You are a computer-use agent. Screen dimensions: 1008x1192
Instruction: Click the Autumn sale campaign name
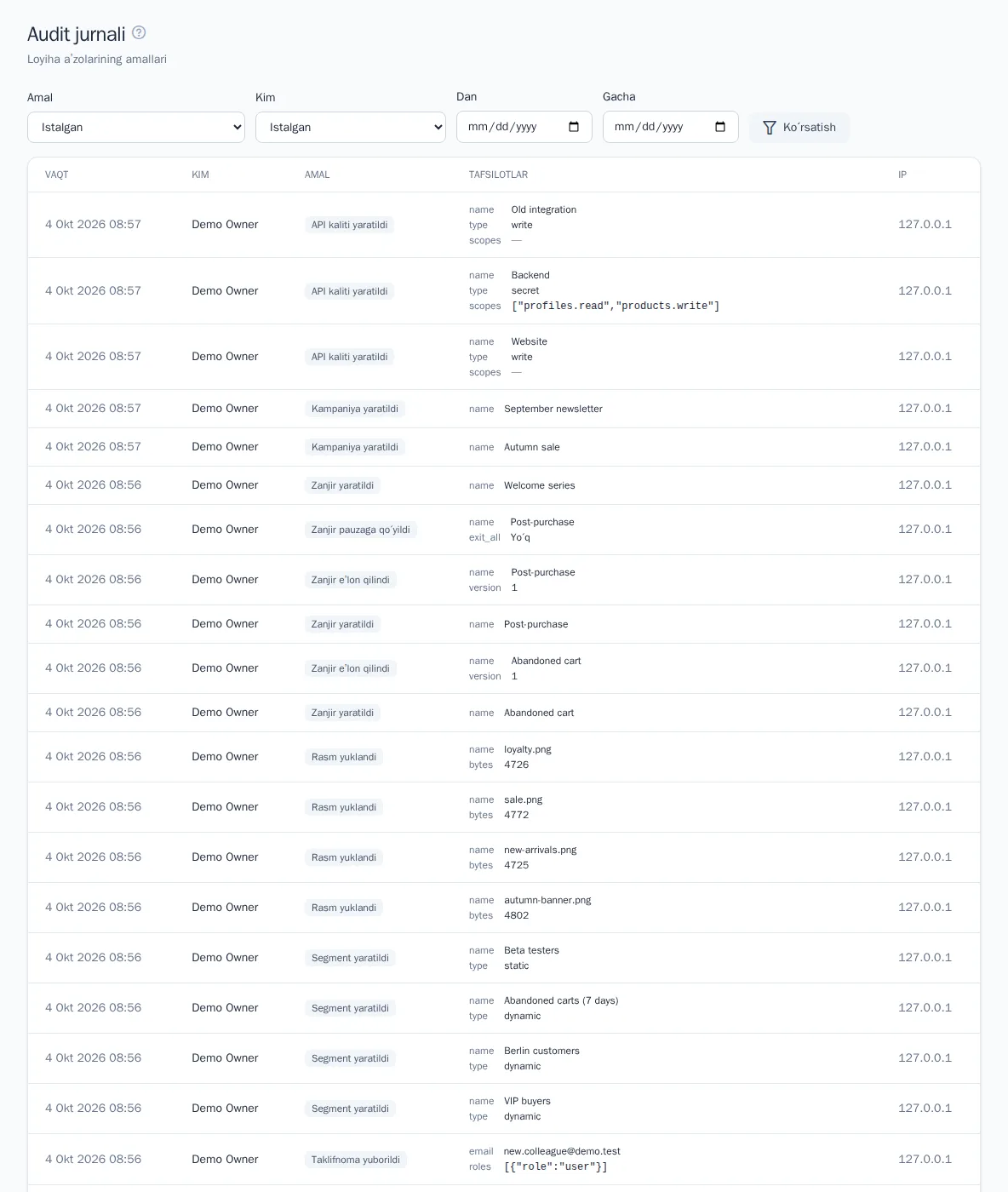(532, 447)
